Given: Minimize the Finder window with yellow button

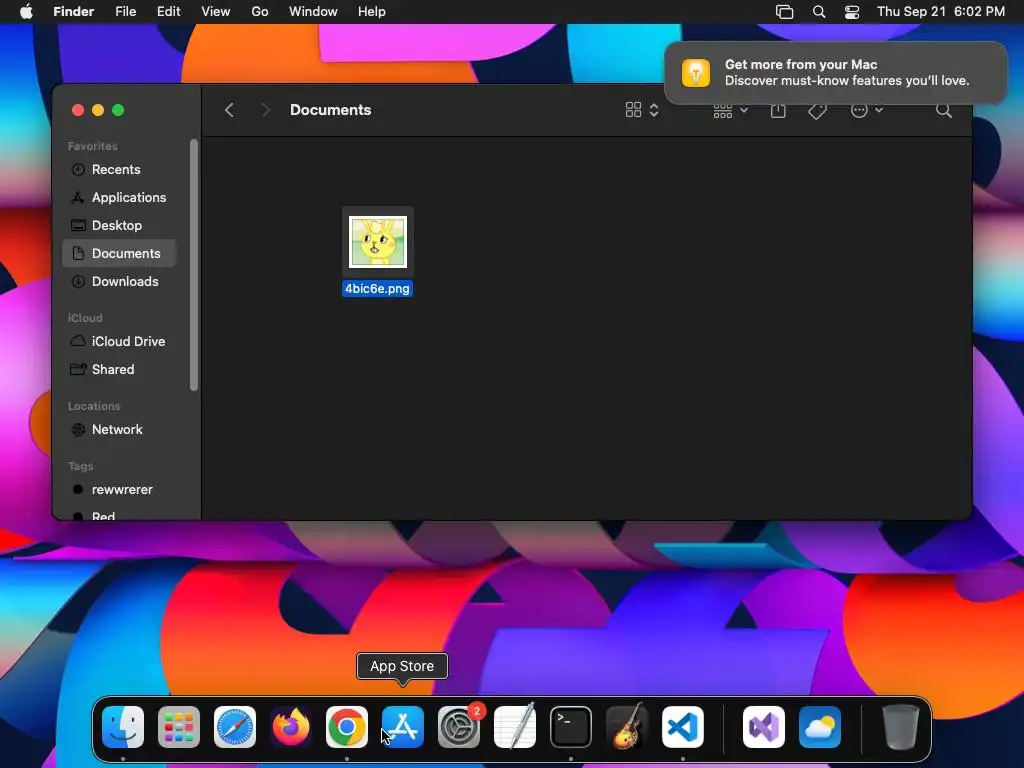Looking at the screenshot, I should pyautogui.click(x=98, y=110).
